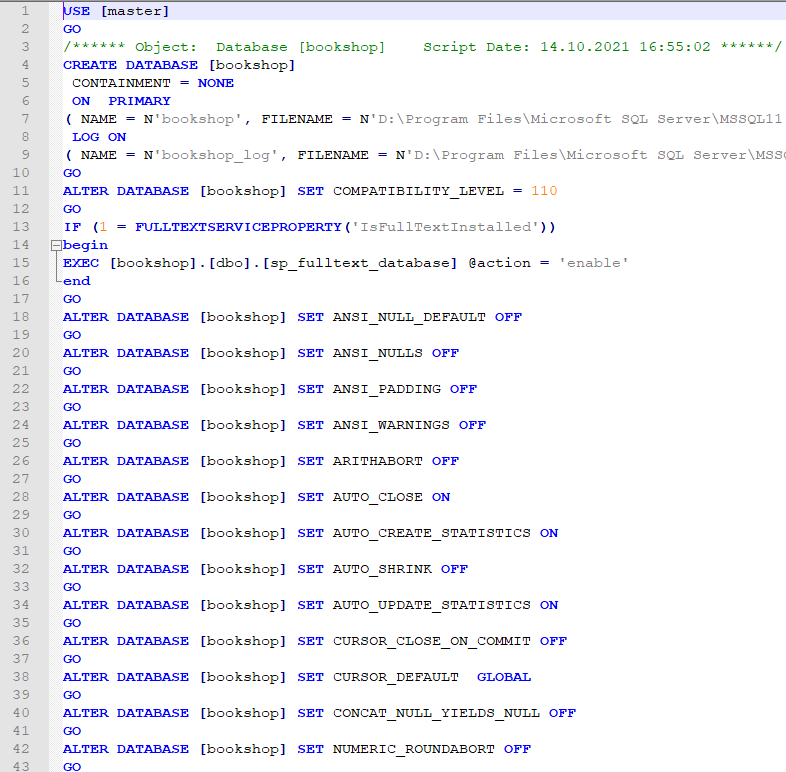
Task: Click the N'bookshop' name string
Action: (x=193, y=119)
